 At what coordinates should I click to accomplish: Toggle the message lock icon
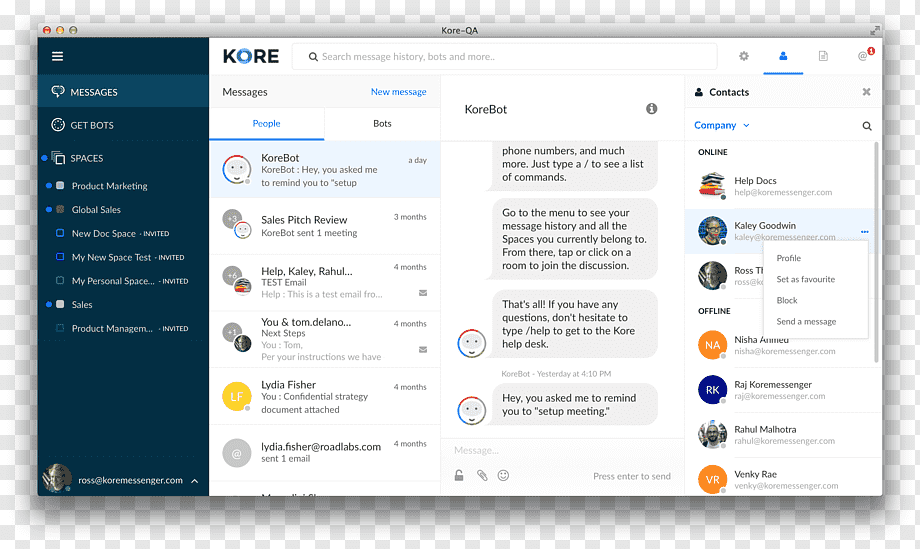coord(459,476)
